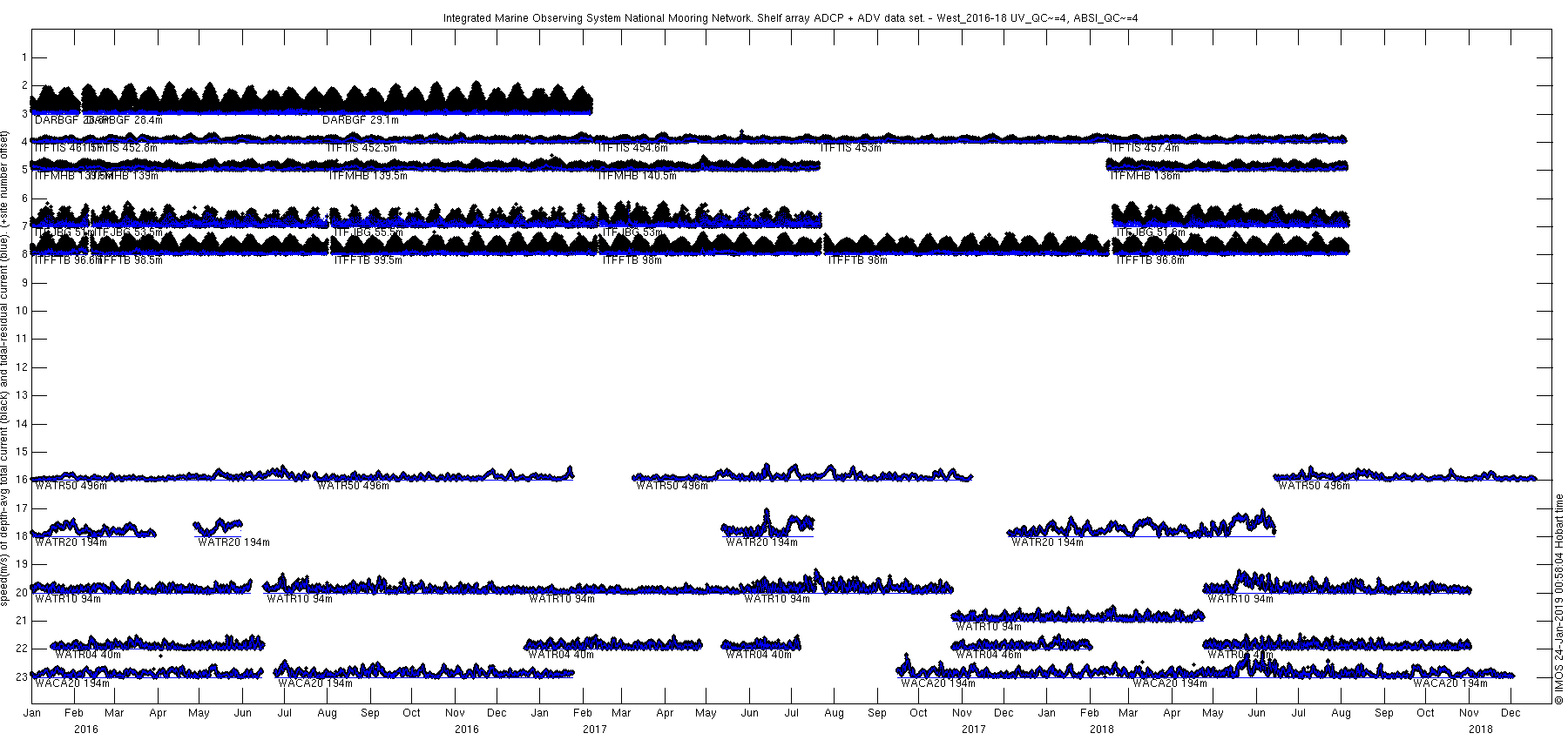Click the y-axis tick label 14

(x=22, y=424)
